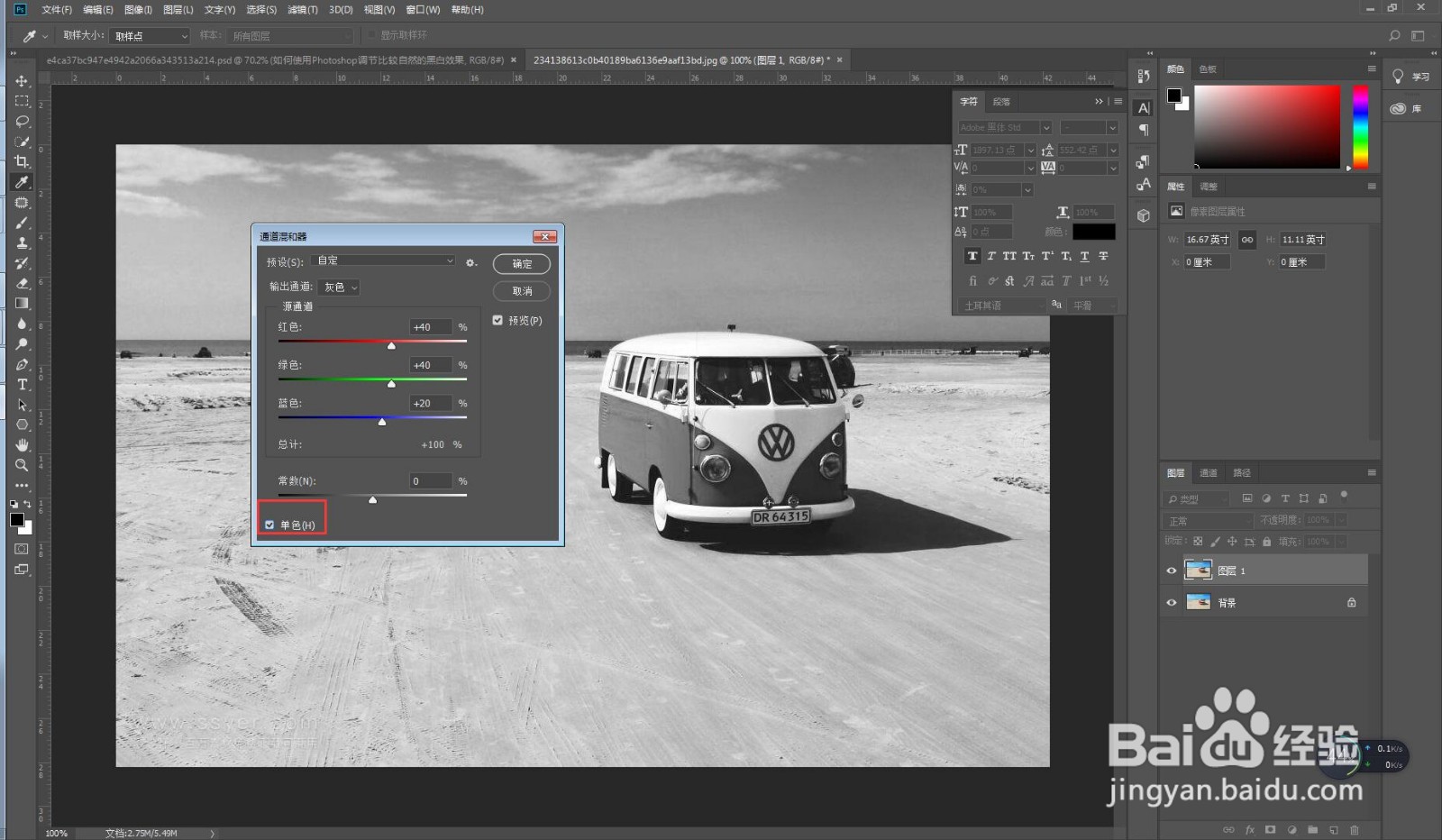Open the layer blend mode 正常 dropdown
1442x840 pixels.
pyautogui.click(x=1208, y=521)
